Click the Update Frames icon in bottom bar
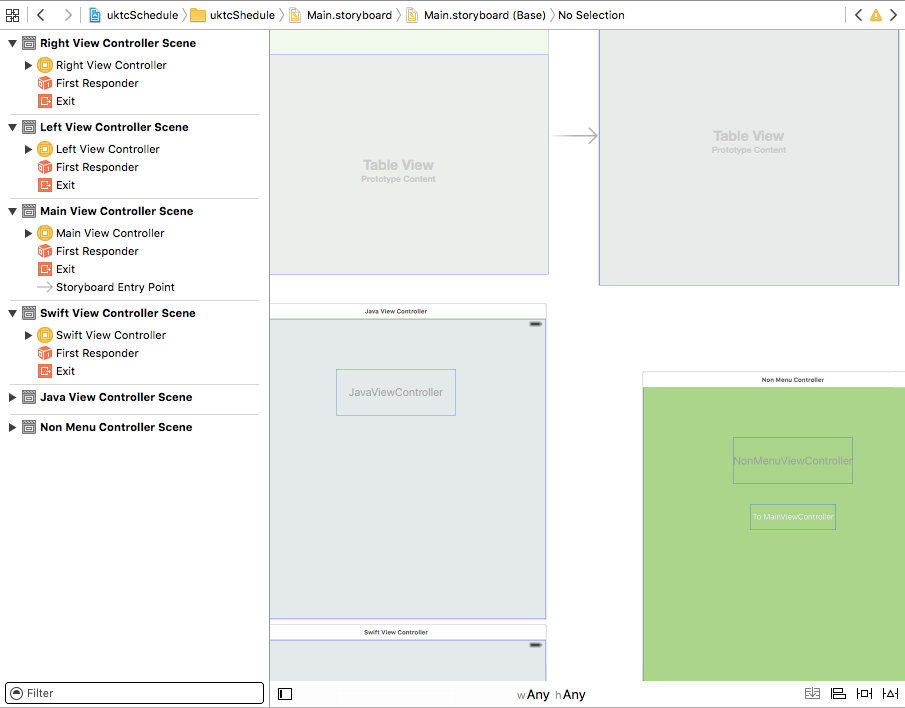 pos(812,694)
